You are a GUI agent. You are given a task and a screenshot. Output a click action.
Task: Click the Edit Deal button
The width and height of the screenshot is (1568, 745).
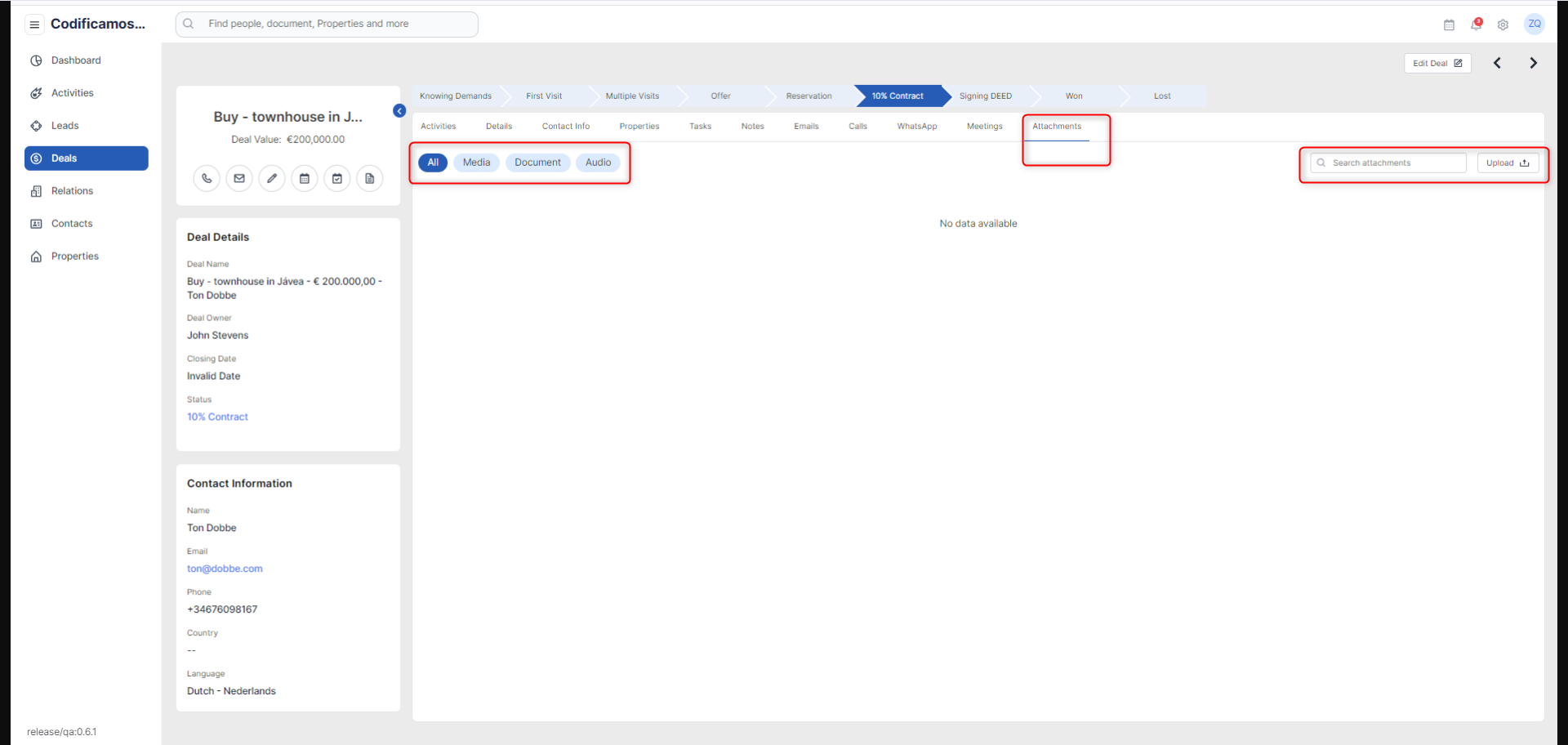[x=1437, y=63]
